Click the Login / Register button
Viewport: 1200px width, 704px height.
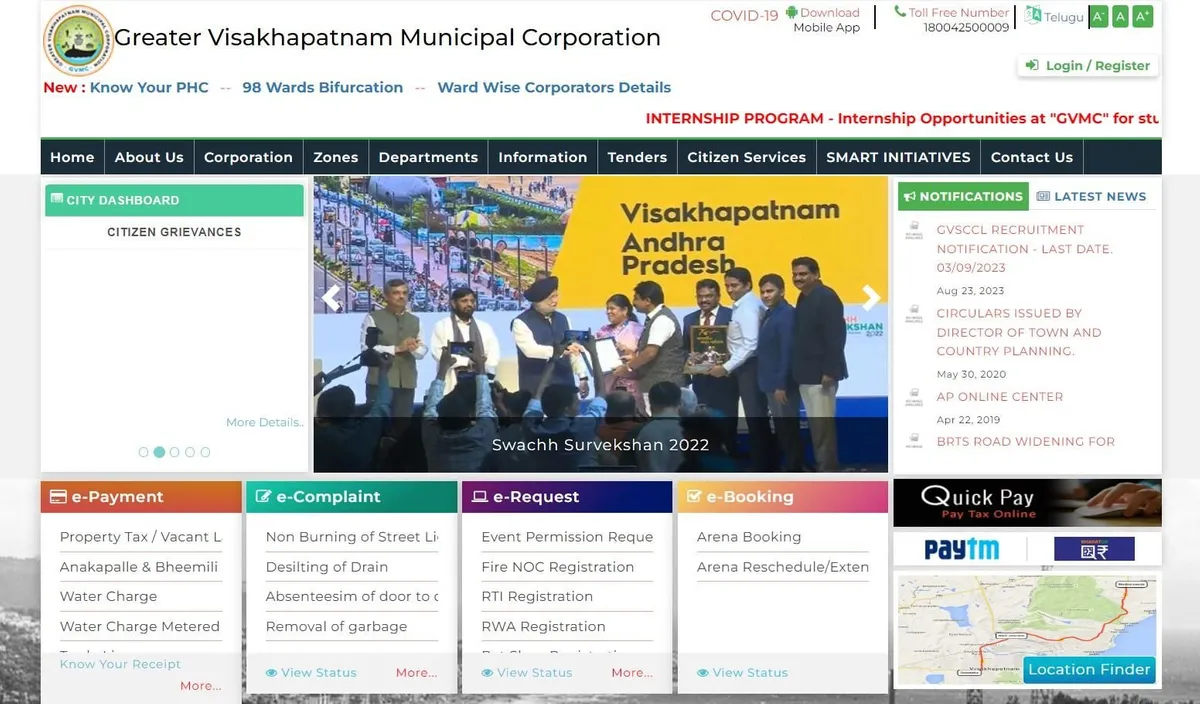pyautogui.click(x=1087, y=66)
